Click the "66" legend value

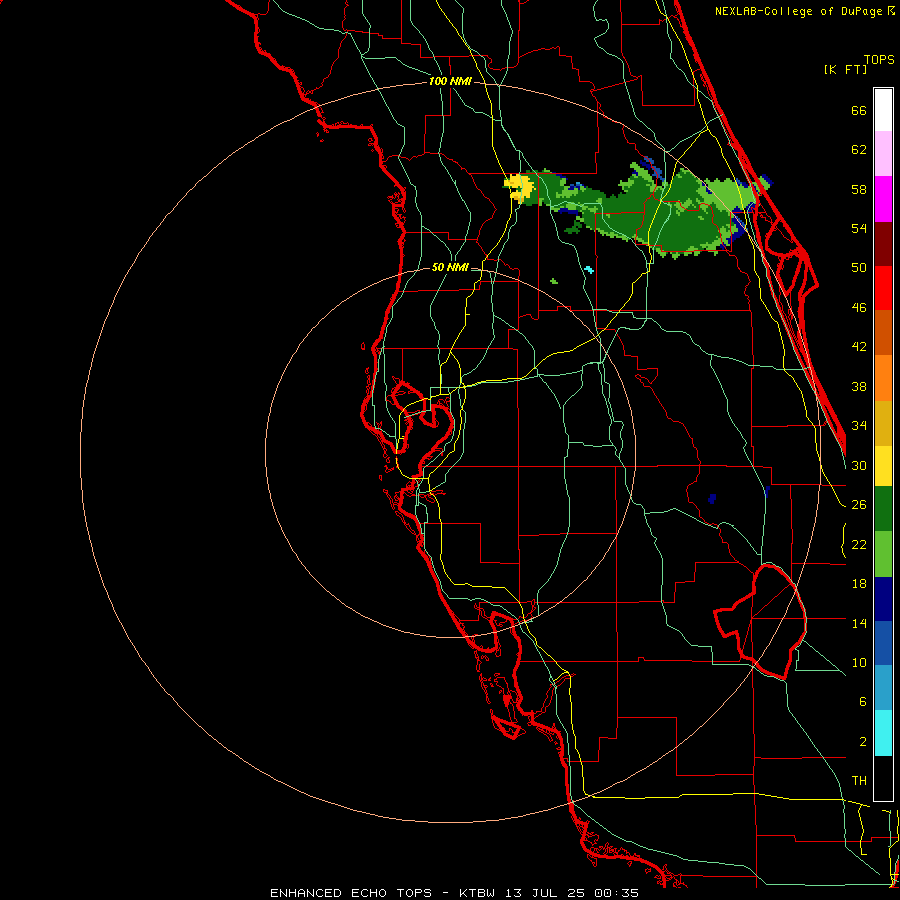(859, 111)
